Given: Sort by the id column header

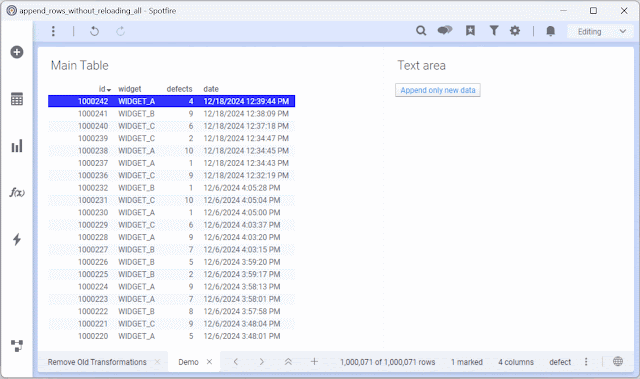Looking at the screenshot, I should 104,89.
